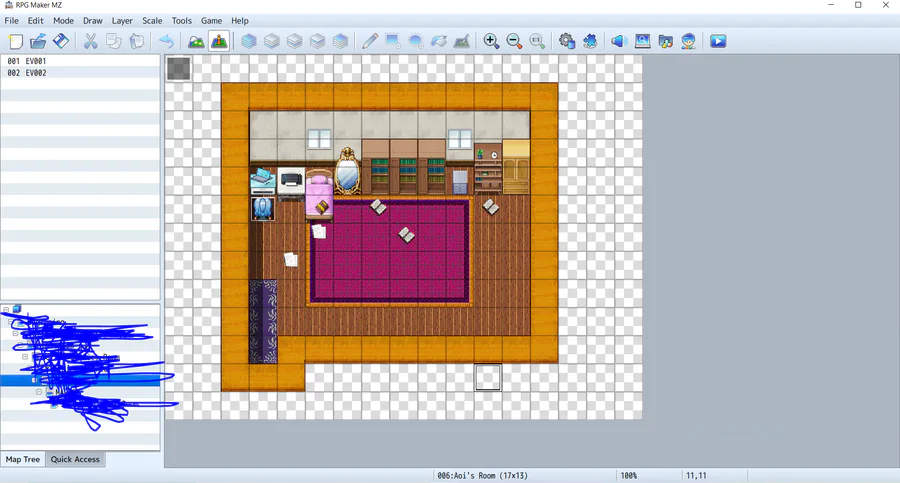This screenshot has width=900, height=483.
Task: Copy using the toolbar copy icon
Action: pos(114,41)
